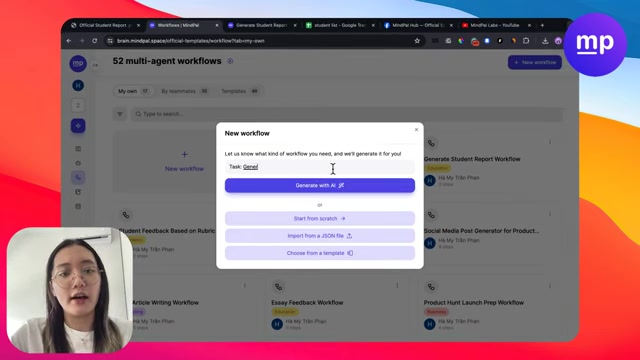640x360 pixels.
Task: Click the H user avatar in sidebar
Action: coord(78,85)
